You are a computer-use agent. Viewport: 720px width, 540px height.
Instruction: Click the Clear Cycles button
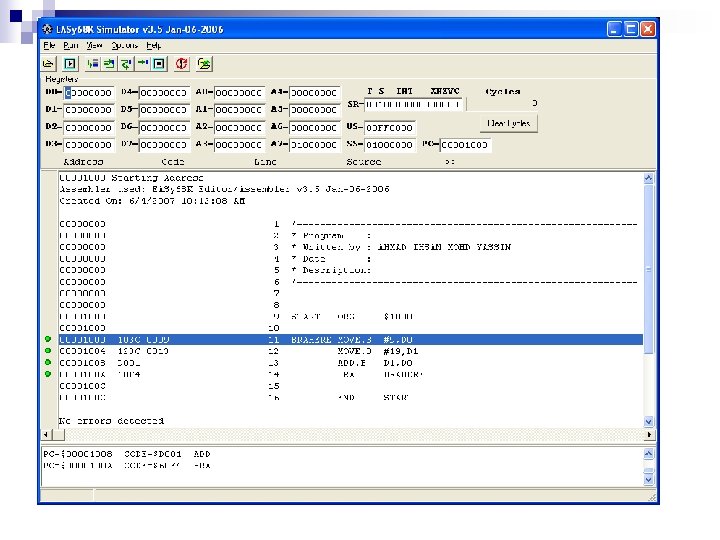[509, 123]
